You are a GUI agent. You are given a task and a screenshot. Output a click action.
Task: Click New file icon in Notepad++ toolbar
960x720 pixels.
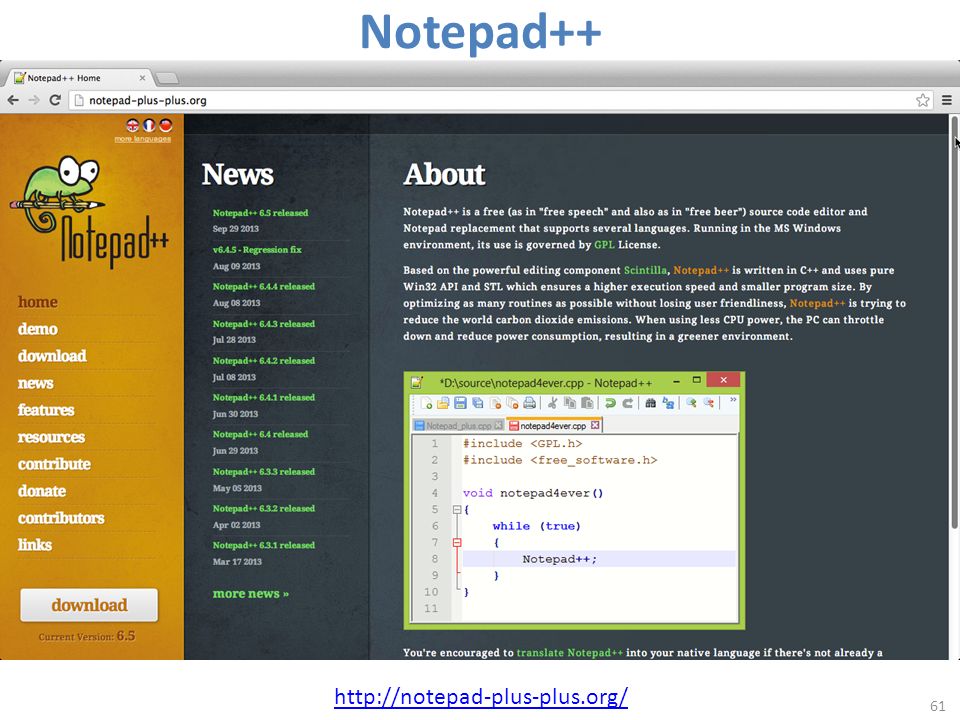pos(427,403)
